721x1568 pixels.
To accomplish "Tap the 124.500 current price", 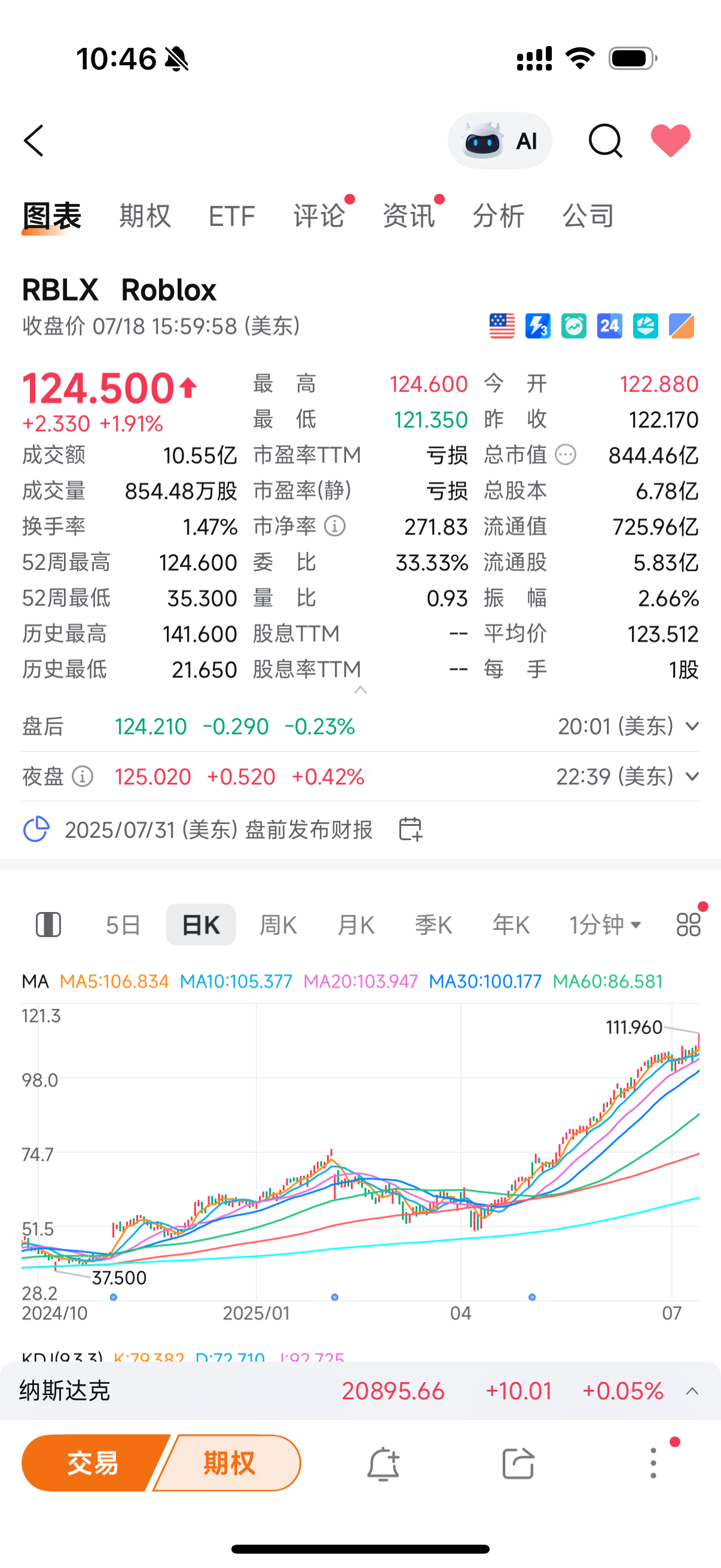I will pyautogui.click(x=99, y=388).
